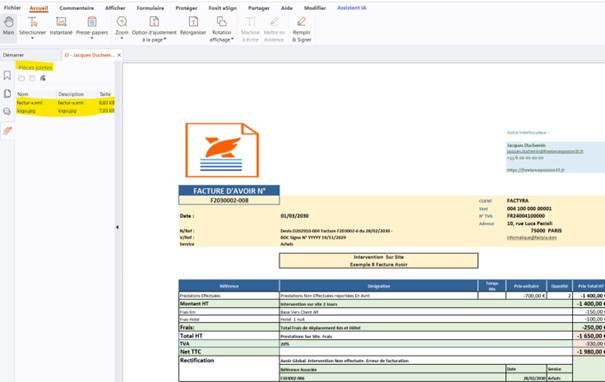Open Option d'ajustement à la page

pyautogui.click(x=154, y=29)
